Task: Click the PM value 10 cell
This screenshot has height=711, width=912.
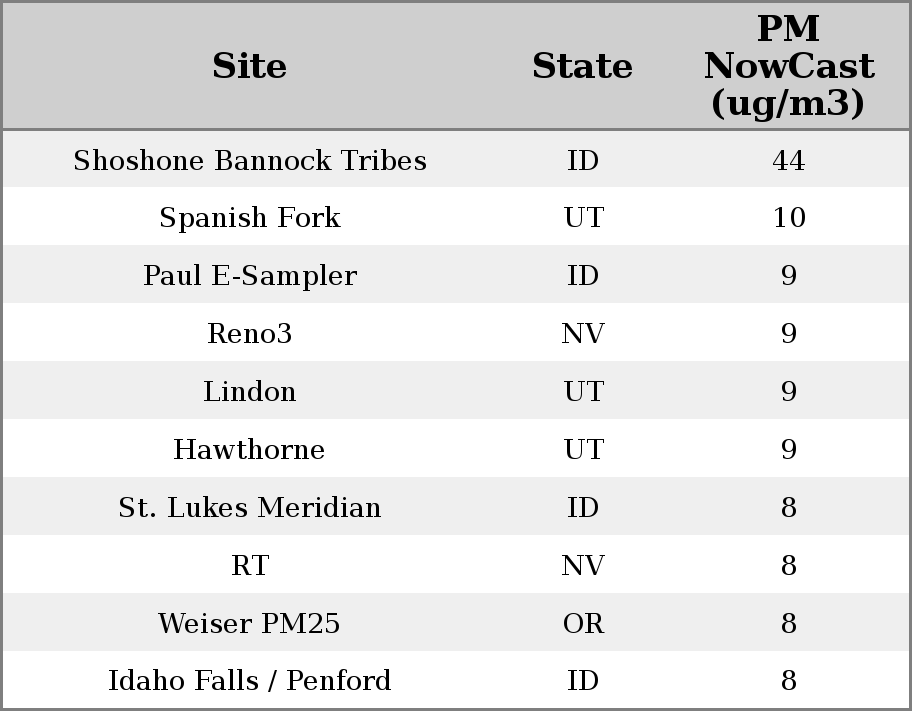Action: coord(788,218)
